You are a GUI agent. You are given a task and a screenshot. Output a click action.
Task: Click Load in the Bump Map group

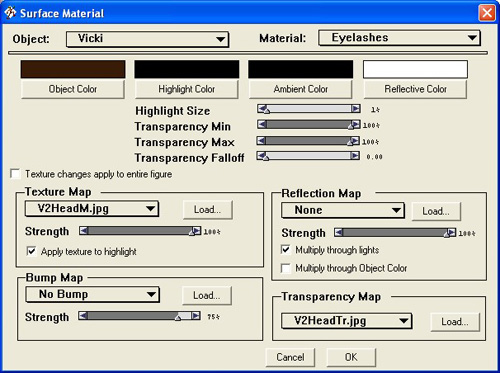207,295
